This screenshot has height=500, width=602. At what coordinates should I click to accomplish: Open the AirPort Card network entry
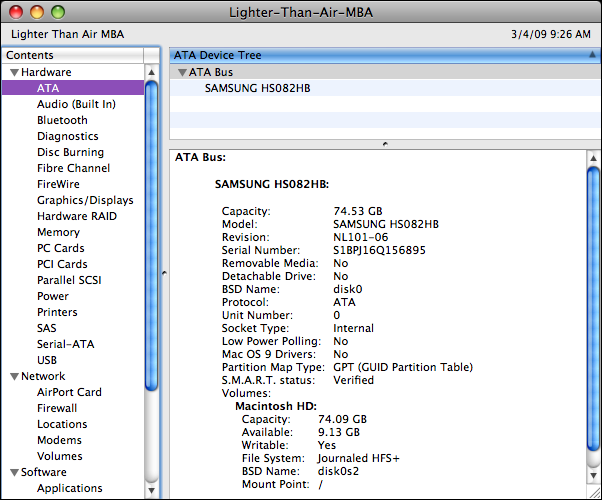coord(69,392)
